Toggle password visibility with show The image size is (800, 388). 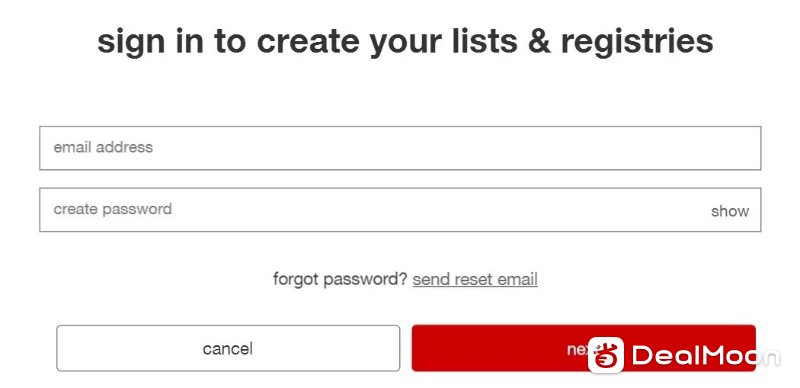pos(730,211)
